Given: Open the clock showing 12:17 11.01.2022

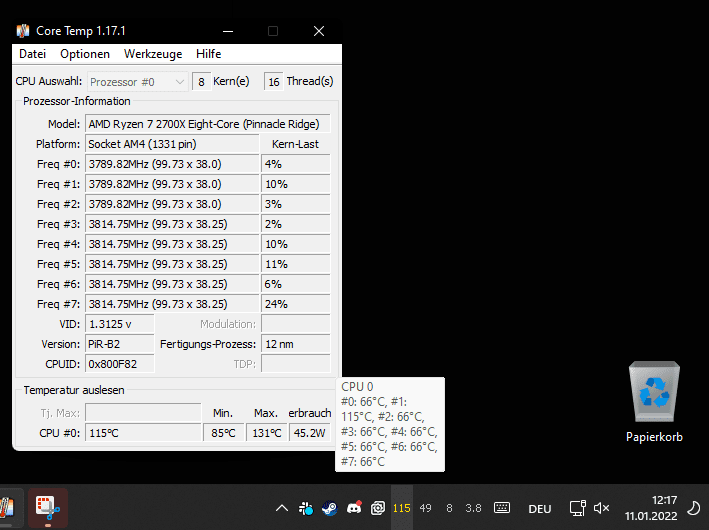Looking at the screenshot, I should point(651,508).
